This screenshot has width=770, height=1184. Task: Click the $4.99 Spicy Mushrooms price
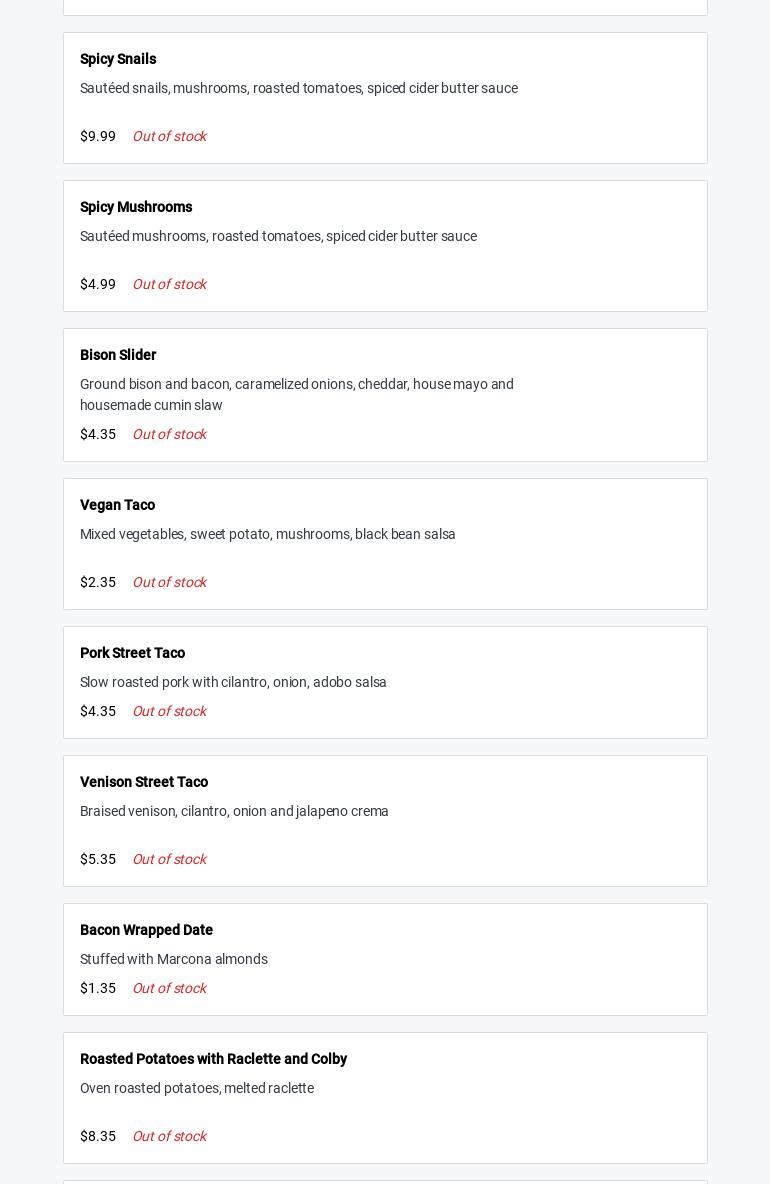pos(98,284)
